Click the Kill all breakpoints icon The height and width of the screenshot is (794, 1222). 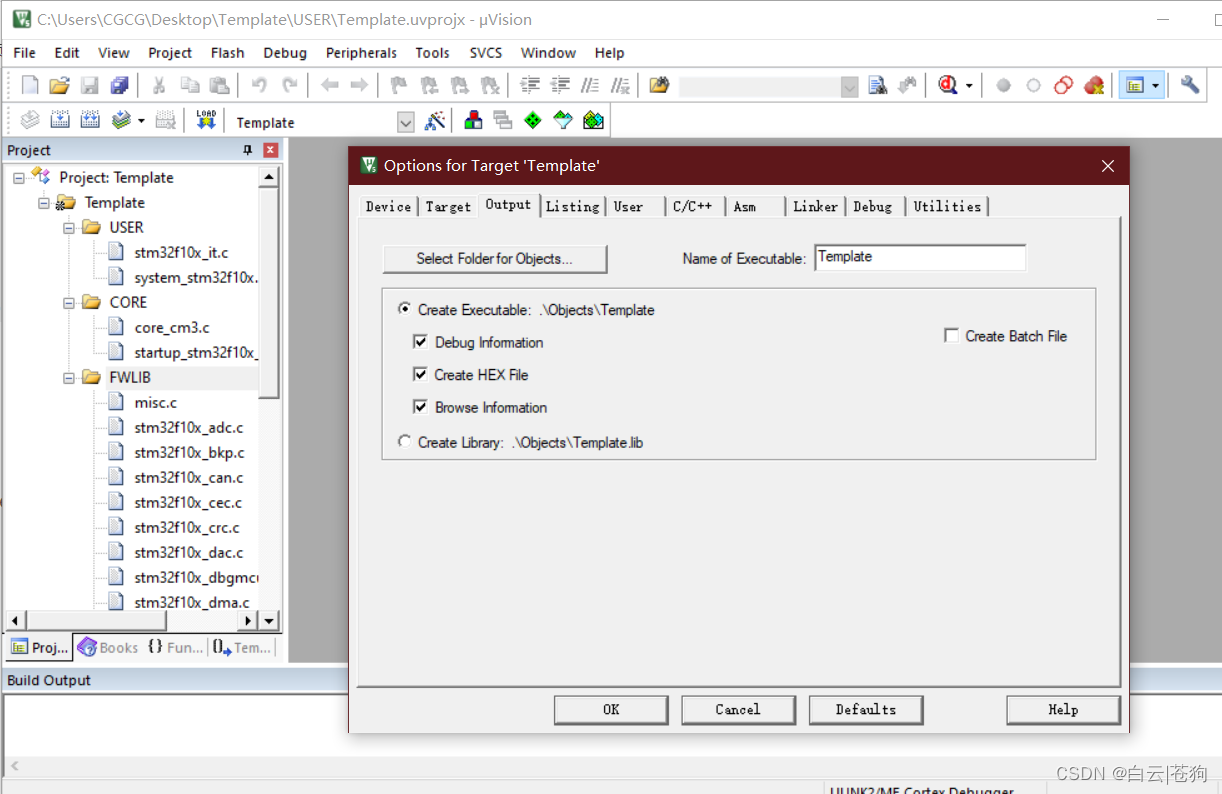[x=1094, y=86]
